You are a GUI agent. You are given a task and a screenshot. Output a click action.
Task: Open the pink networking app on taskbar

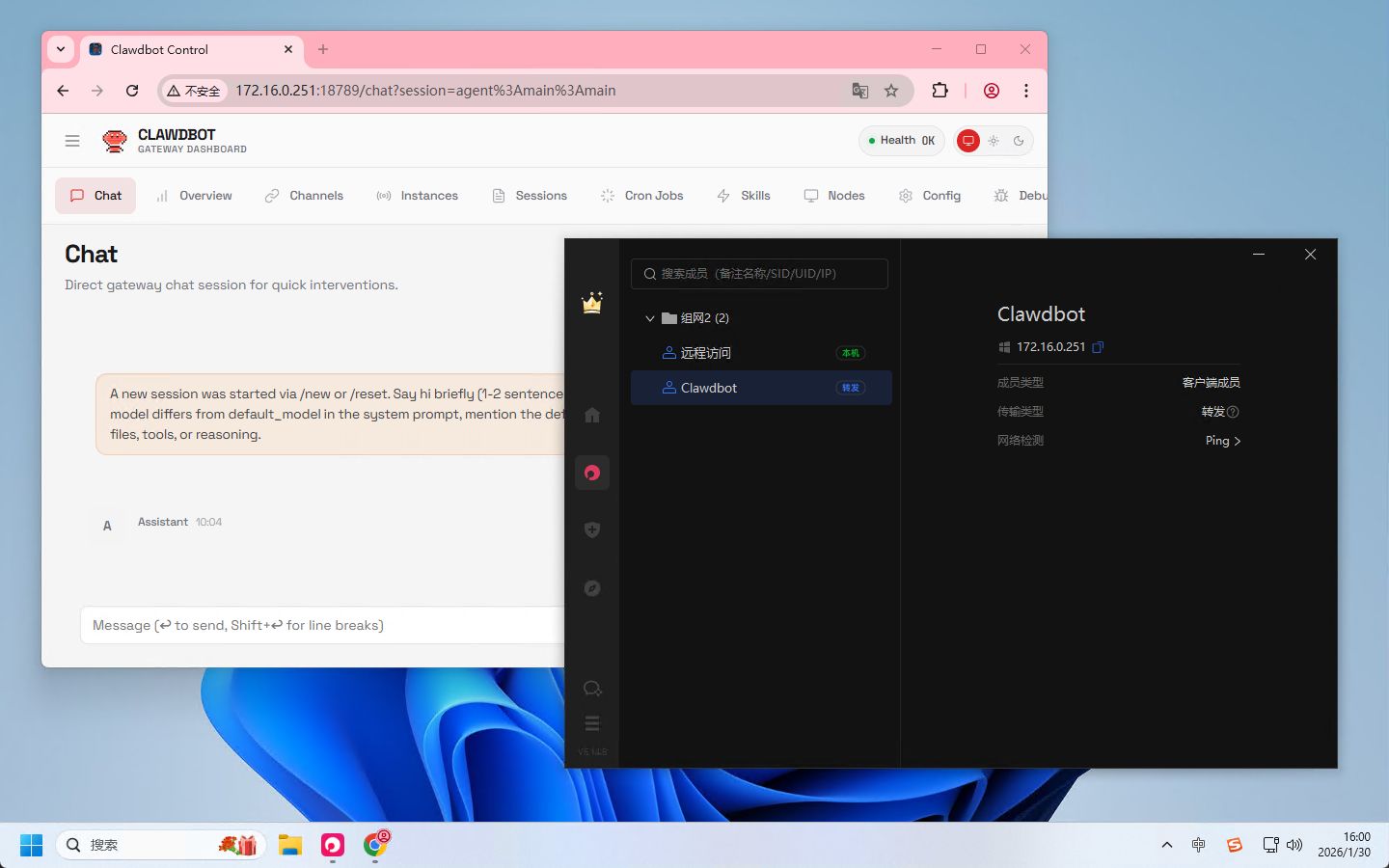(x=333, y=845)
